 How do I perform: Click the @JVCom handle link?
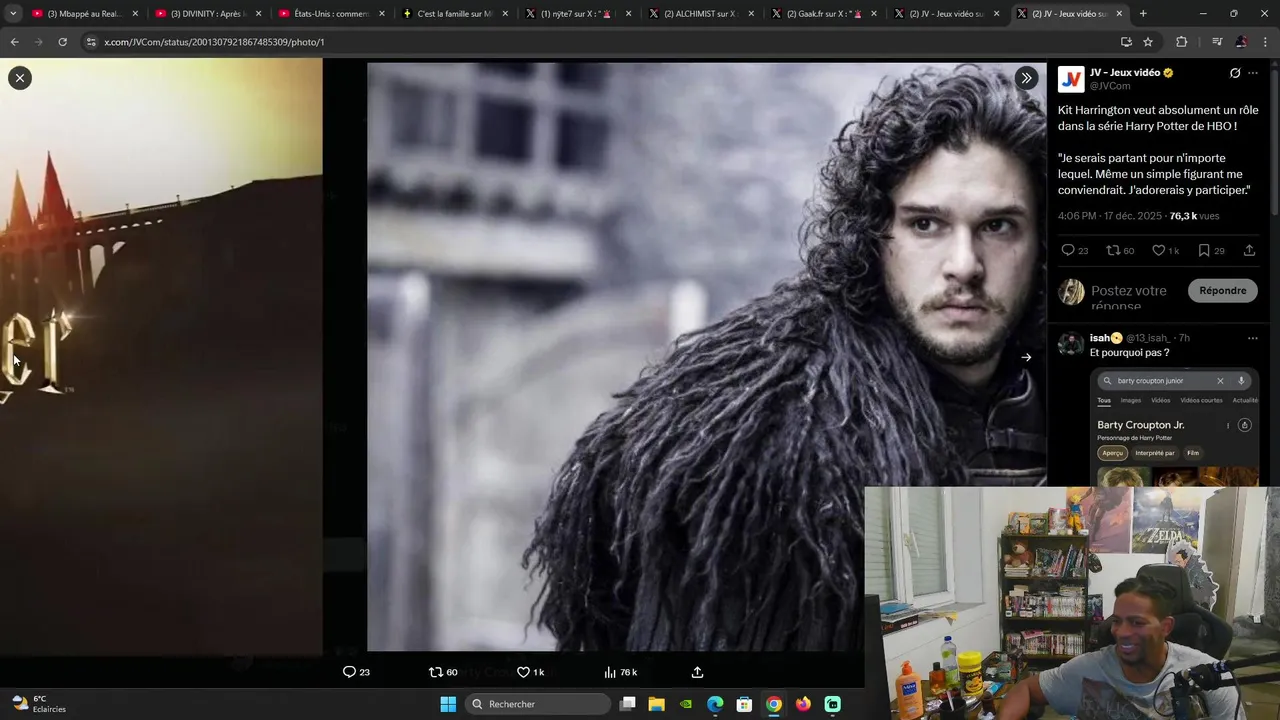click(1110, 86)
